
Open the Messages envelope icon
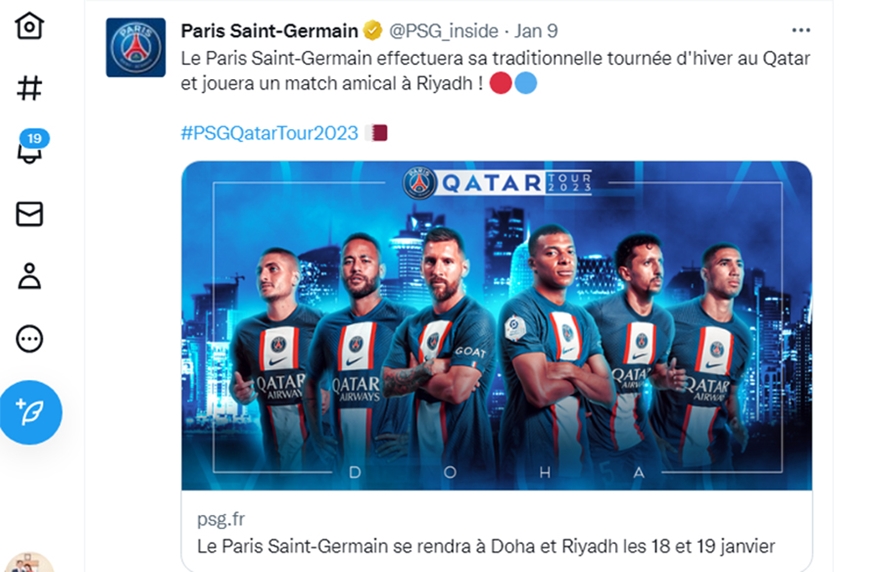tap(29, 214)
